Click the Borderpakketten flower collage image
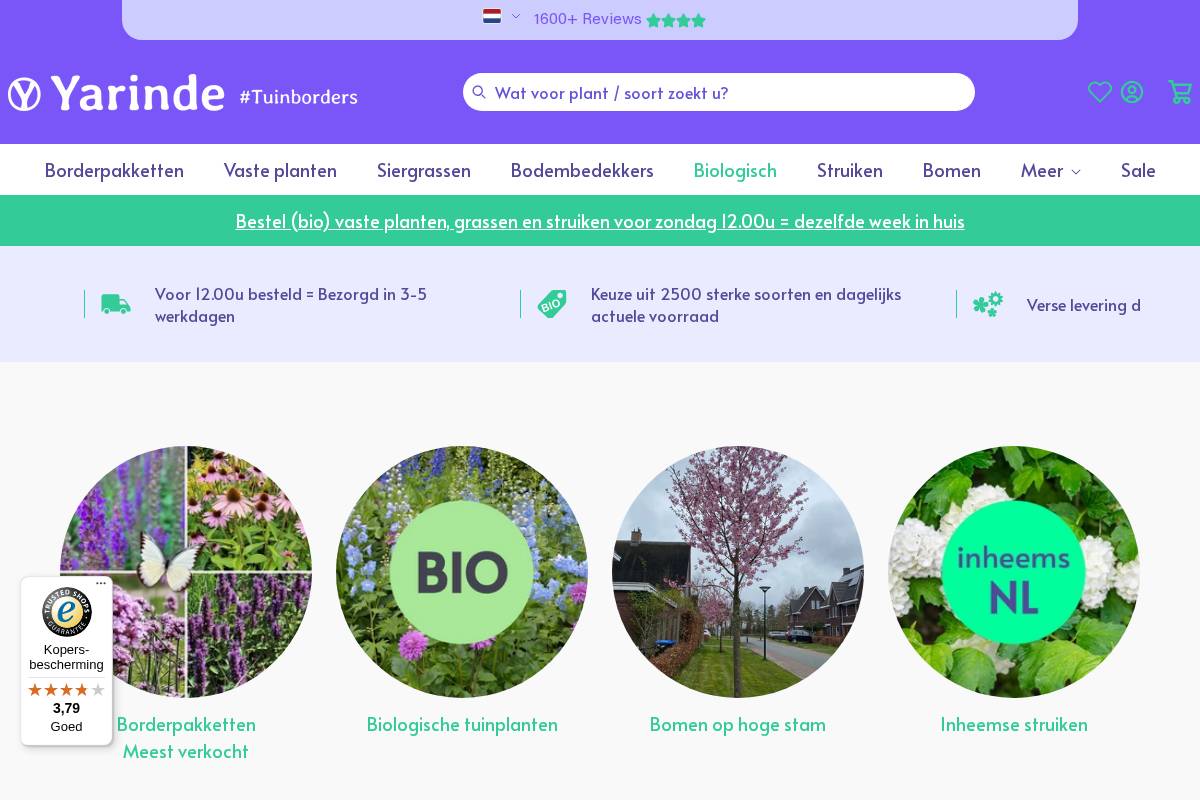 (186, 572)
